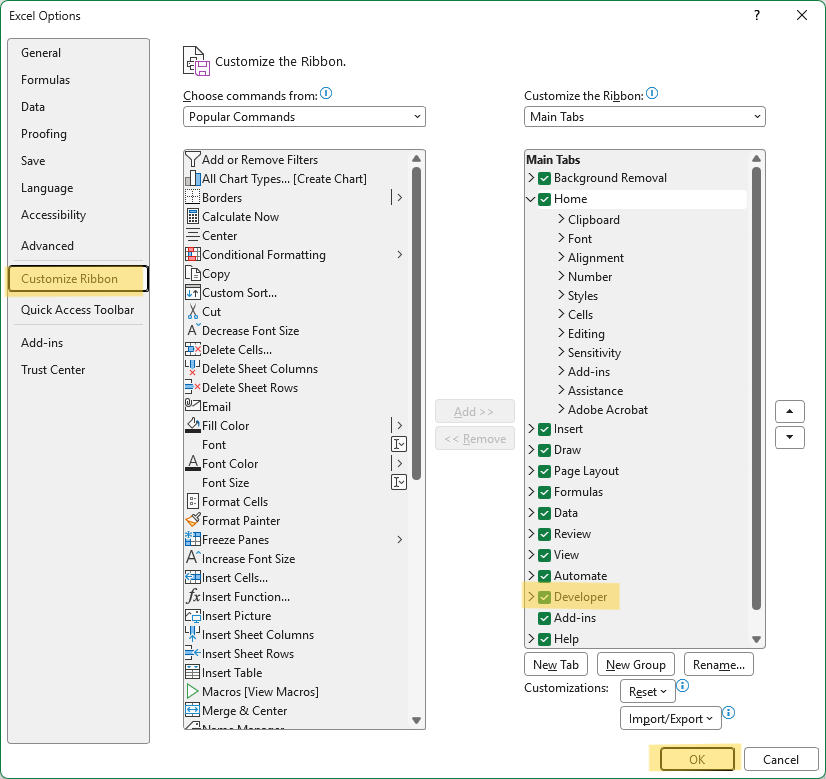Click the Fill Color bucket icon
826x779 pixels.
pyautogui.click(x=193, y=426)
